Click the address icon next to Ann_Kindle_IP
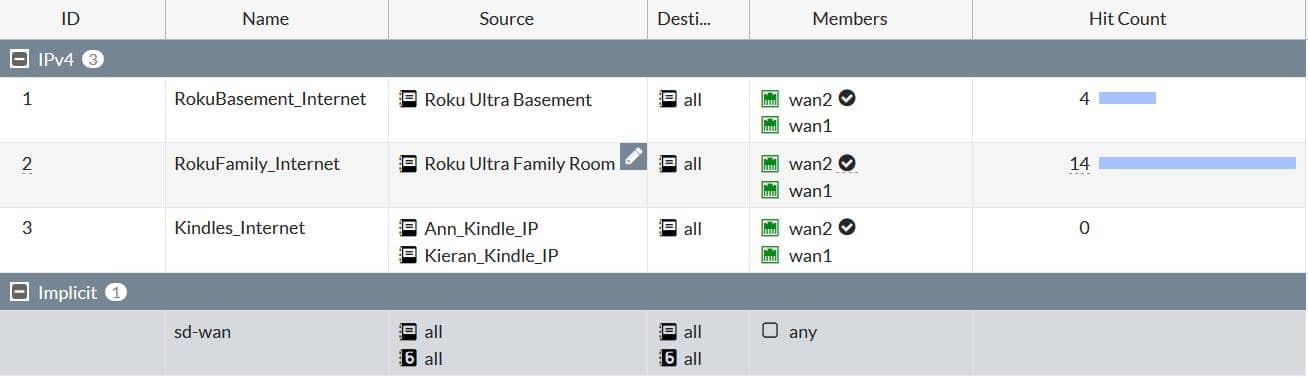 408,229
